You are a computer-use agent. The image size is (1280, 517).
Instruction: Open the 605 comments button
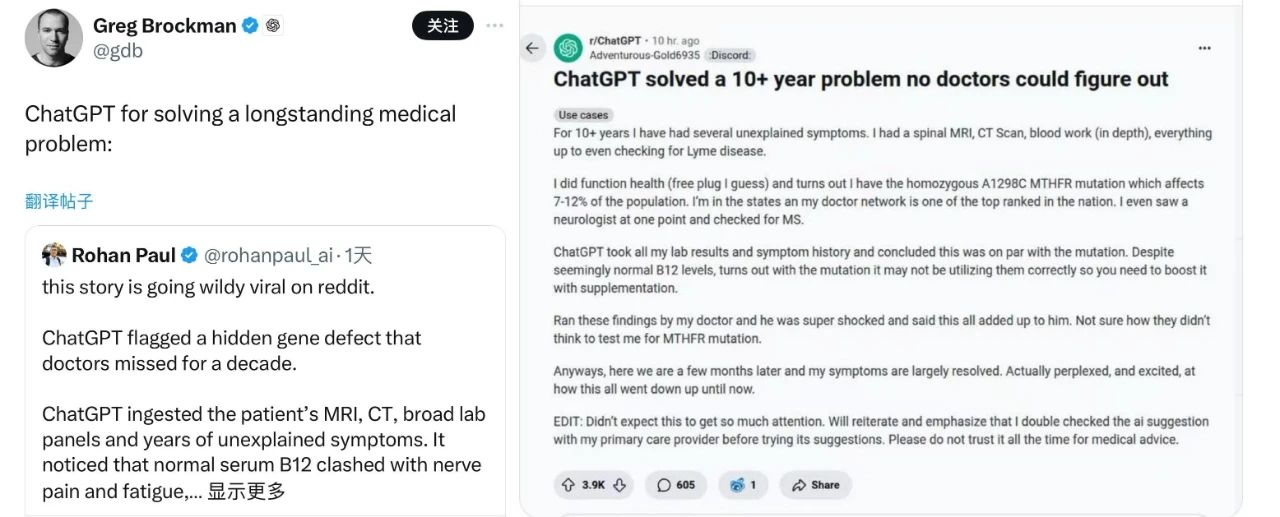(x=676, y=485)
